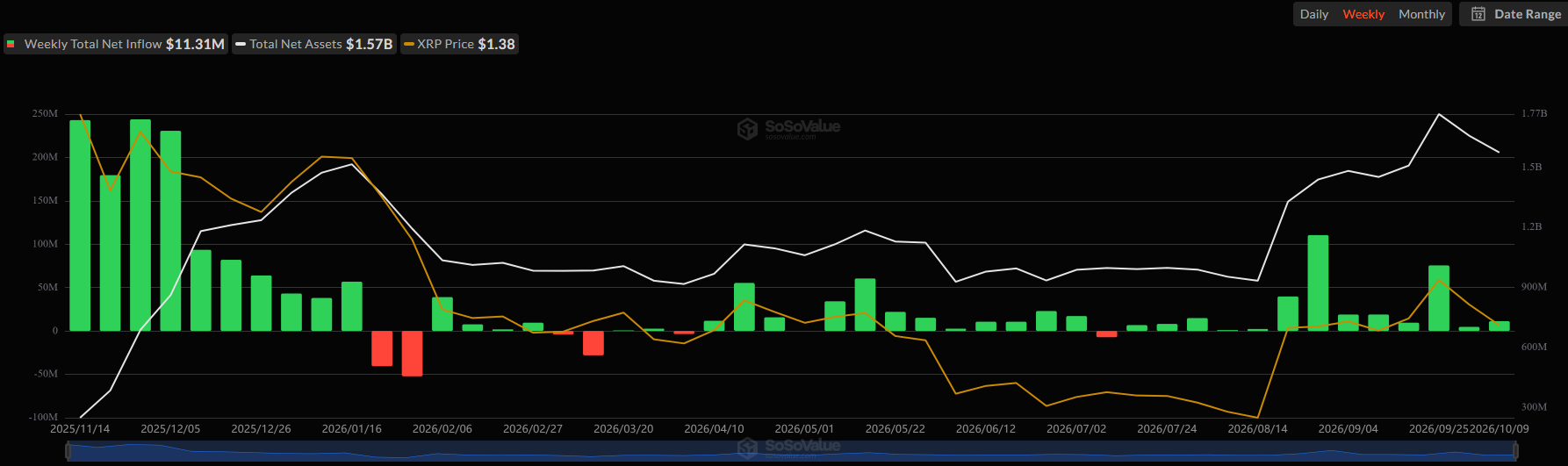Click the tall green bar after 2026/08/14
Viewport: 1568px width, 466px height.
pyautogui.click(x=1318, y=283)
